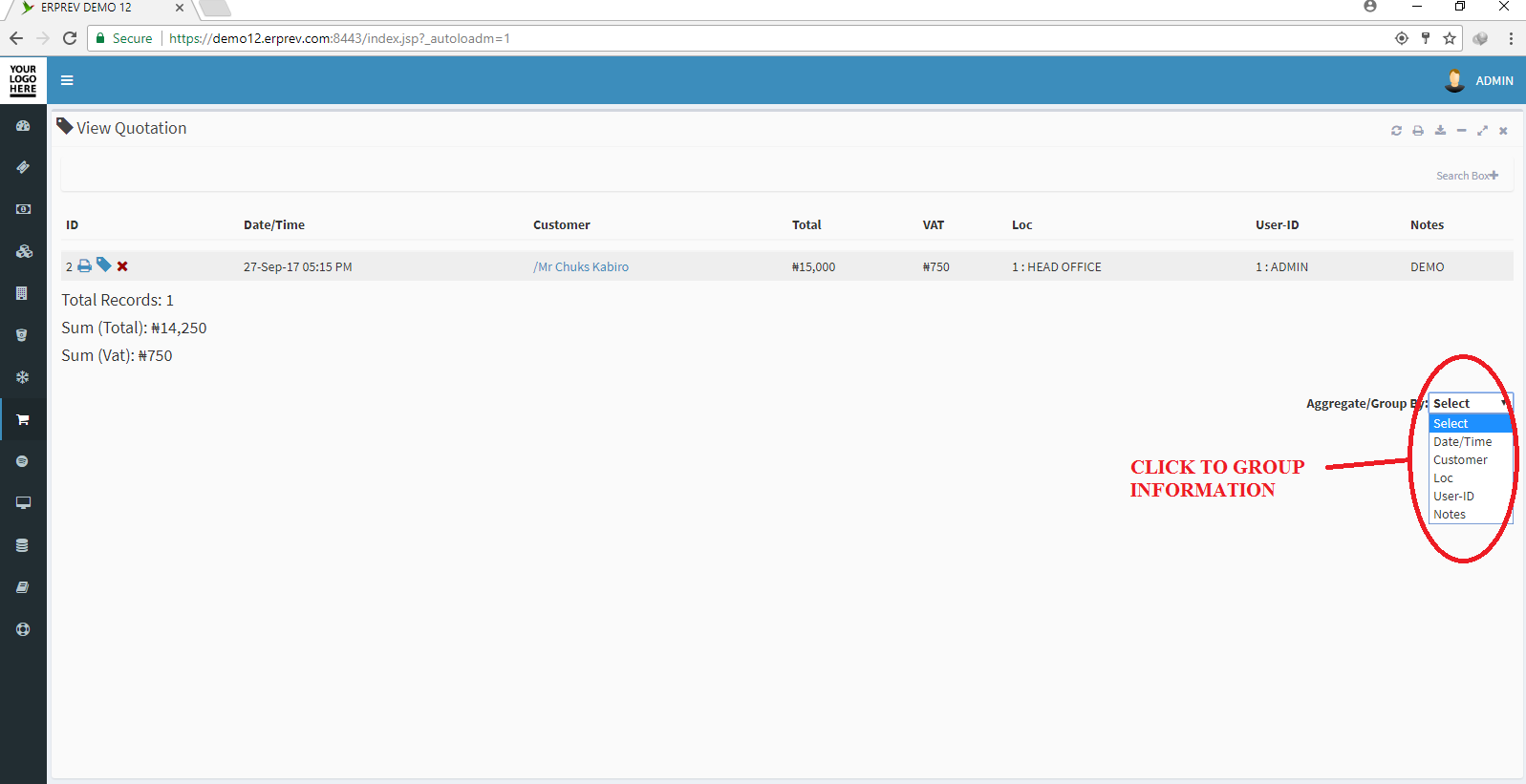Screen dimensions: 1526x784
Task: Open the Chrome profile icon in title bar
Action: [x=1370, y=7]
